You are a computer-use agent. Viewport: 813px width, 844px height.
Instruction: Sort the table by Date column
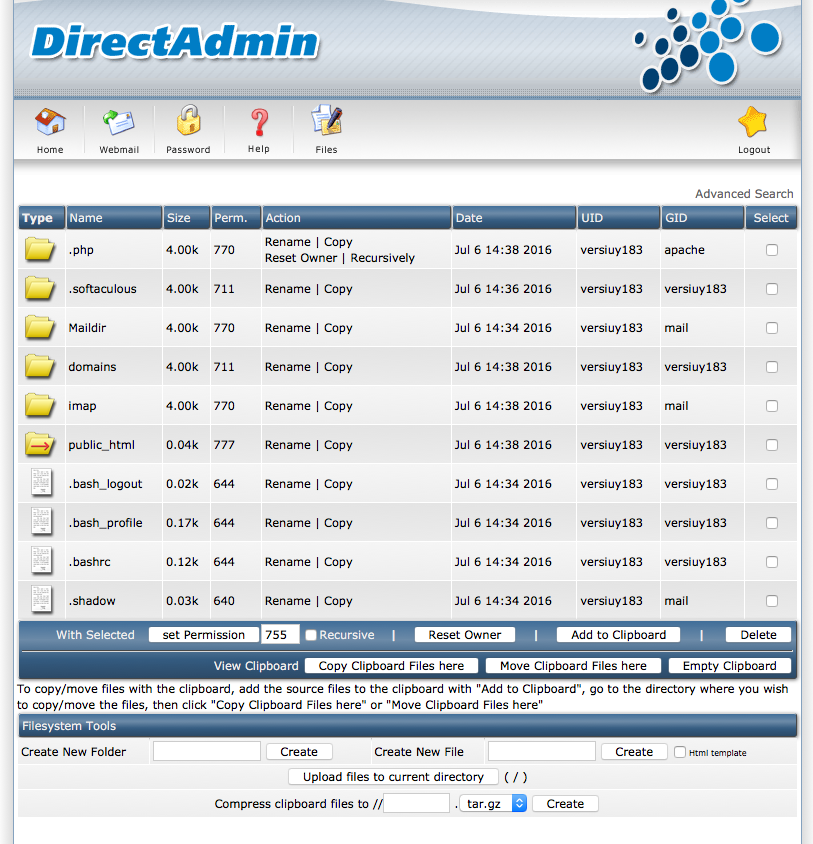469,218
